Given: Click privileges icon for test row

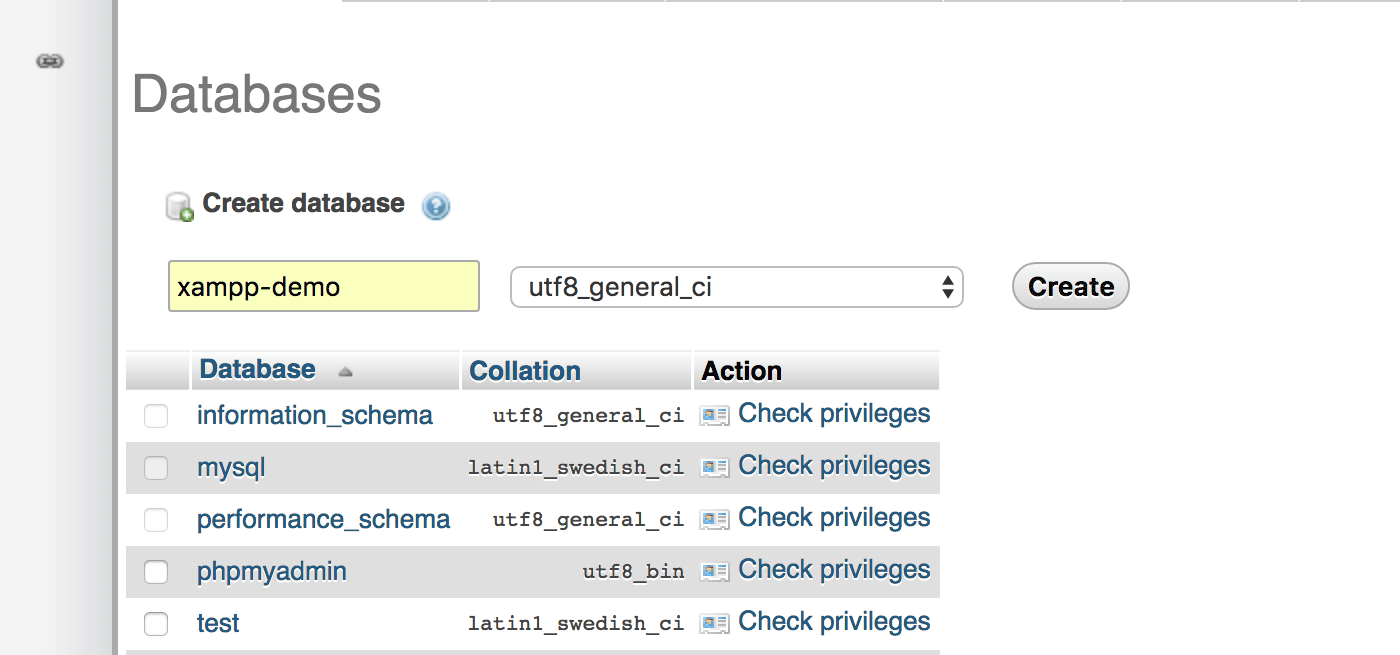Looking at the screenshot, I should click(714, 623).
